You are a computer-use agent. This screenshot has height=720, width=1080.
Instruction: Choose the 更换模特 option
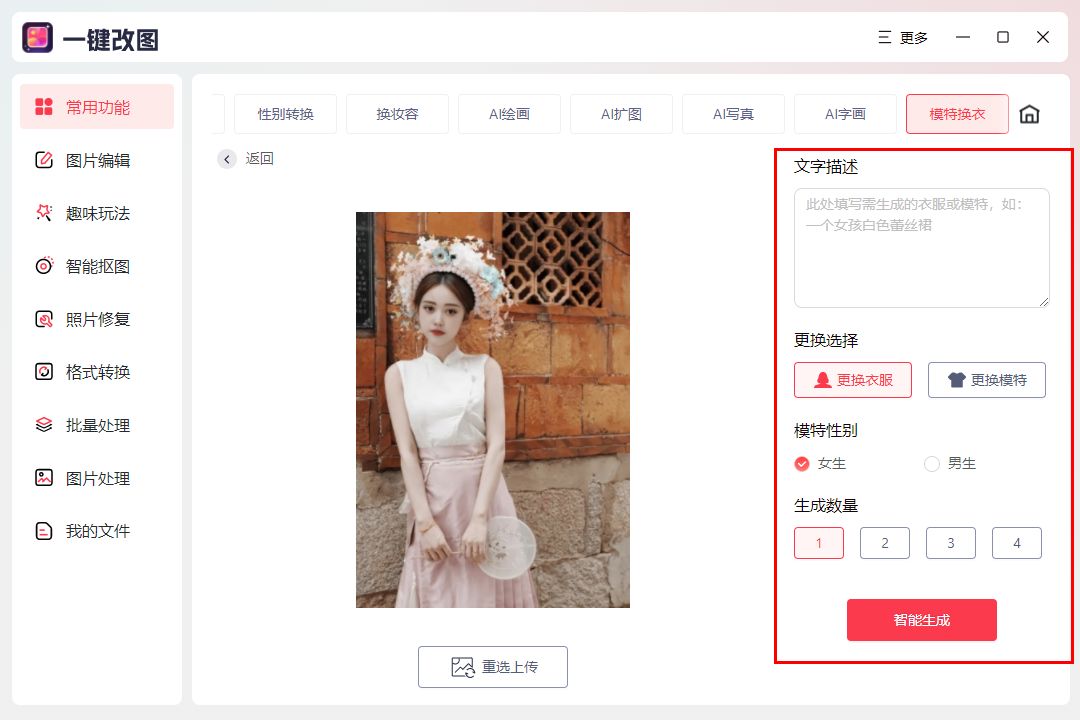(x=986, y=380)
